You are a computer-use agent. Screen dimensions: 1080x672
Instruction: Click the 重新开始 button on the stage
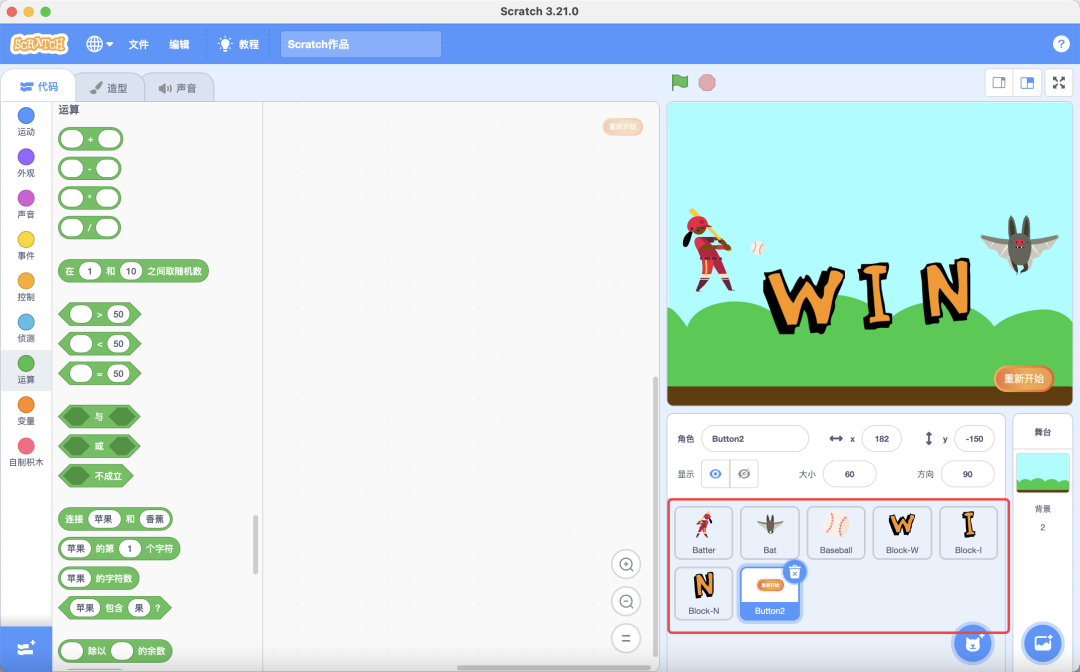click(1024, 379)
